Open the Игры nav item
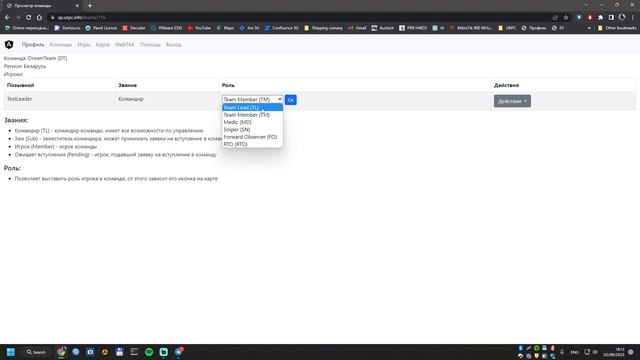This screenshot has width=640, height=360. pyautogui.click(x=84, y=44)
